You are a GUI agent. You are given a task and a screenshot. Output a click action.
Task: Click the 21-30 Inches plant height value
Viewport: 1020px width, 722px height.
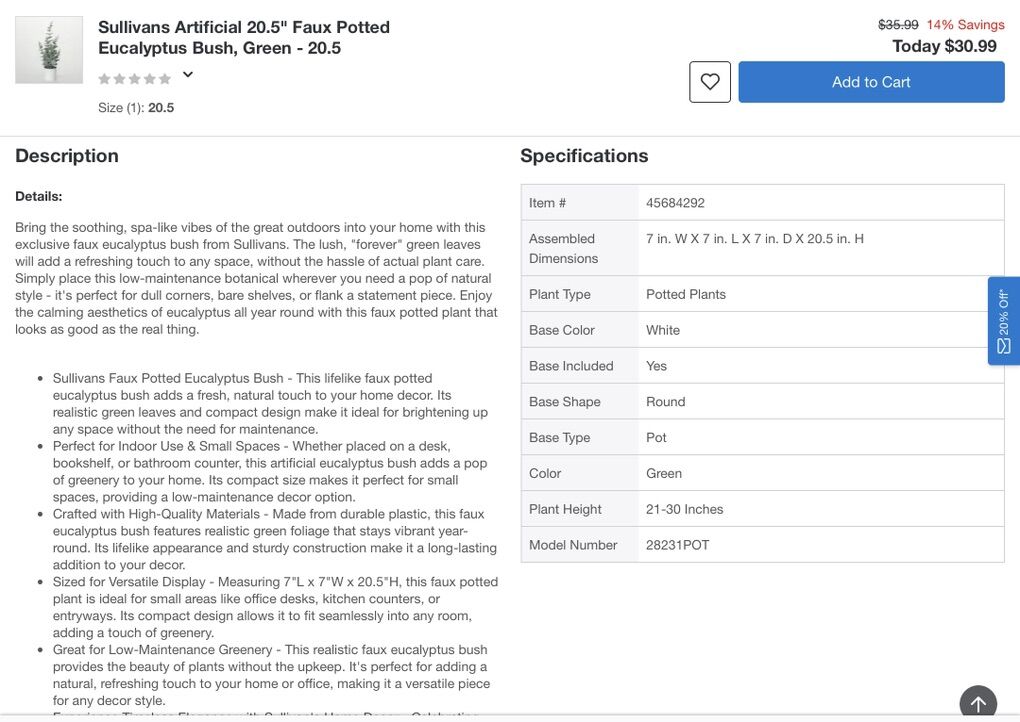click(684, 509)
